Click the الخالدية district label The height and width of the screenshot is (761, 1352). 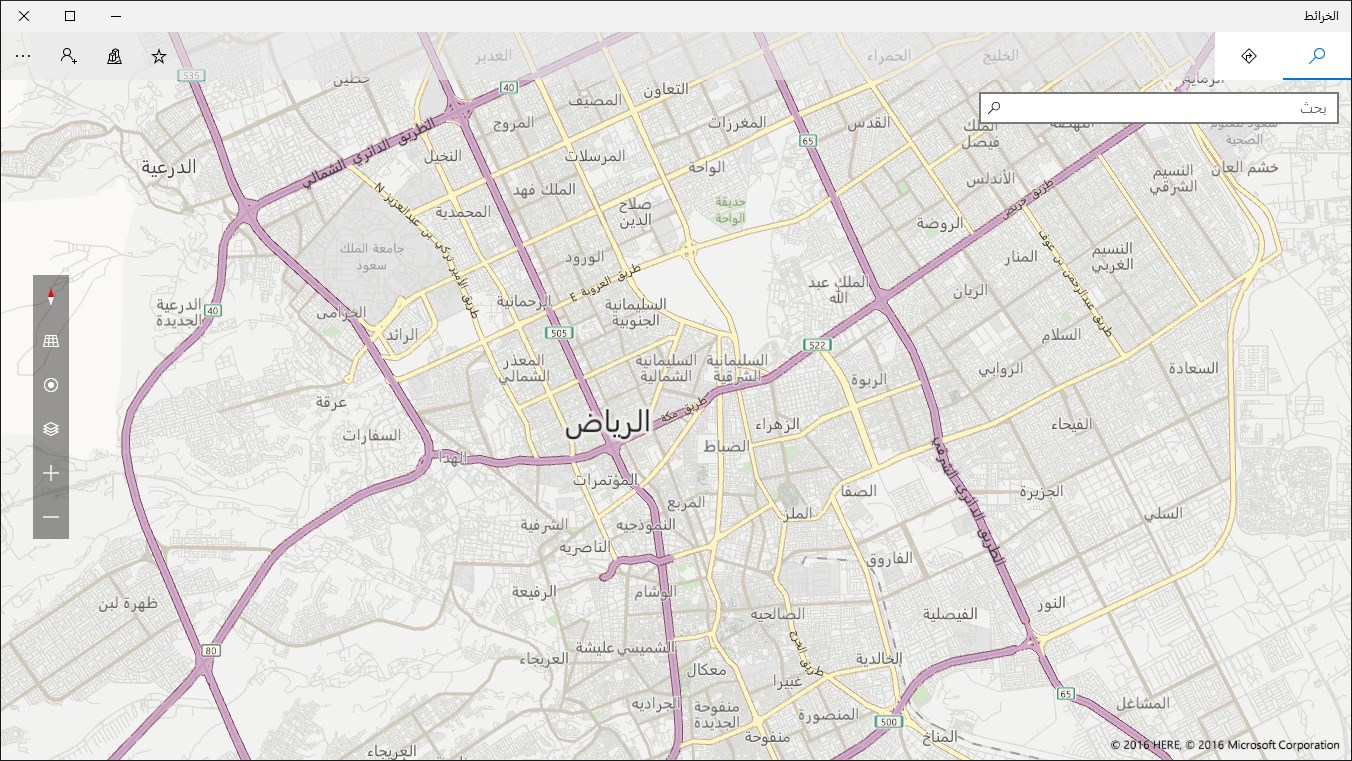(x=879, y=658)
